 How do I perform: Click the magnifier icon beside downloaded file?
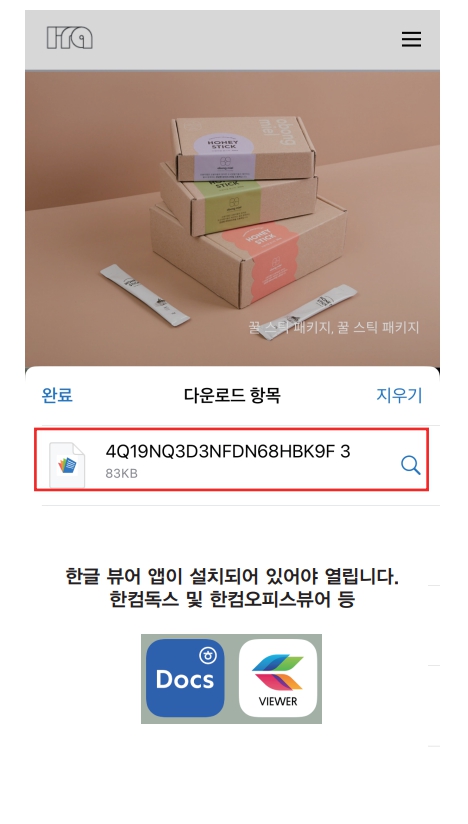[410, 465]
